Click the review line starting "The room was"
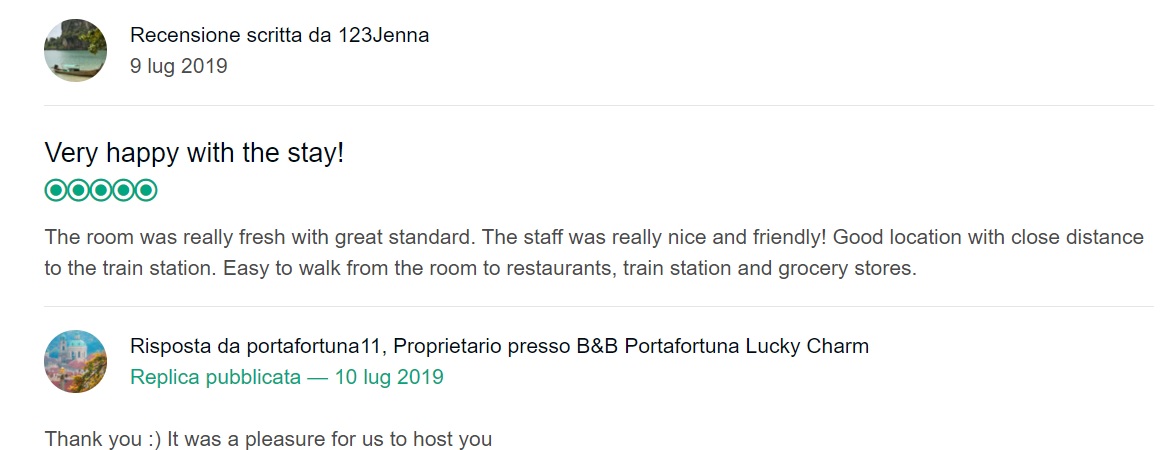 594,237
